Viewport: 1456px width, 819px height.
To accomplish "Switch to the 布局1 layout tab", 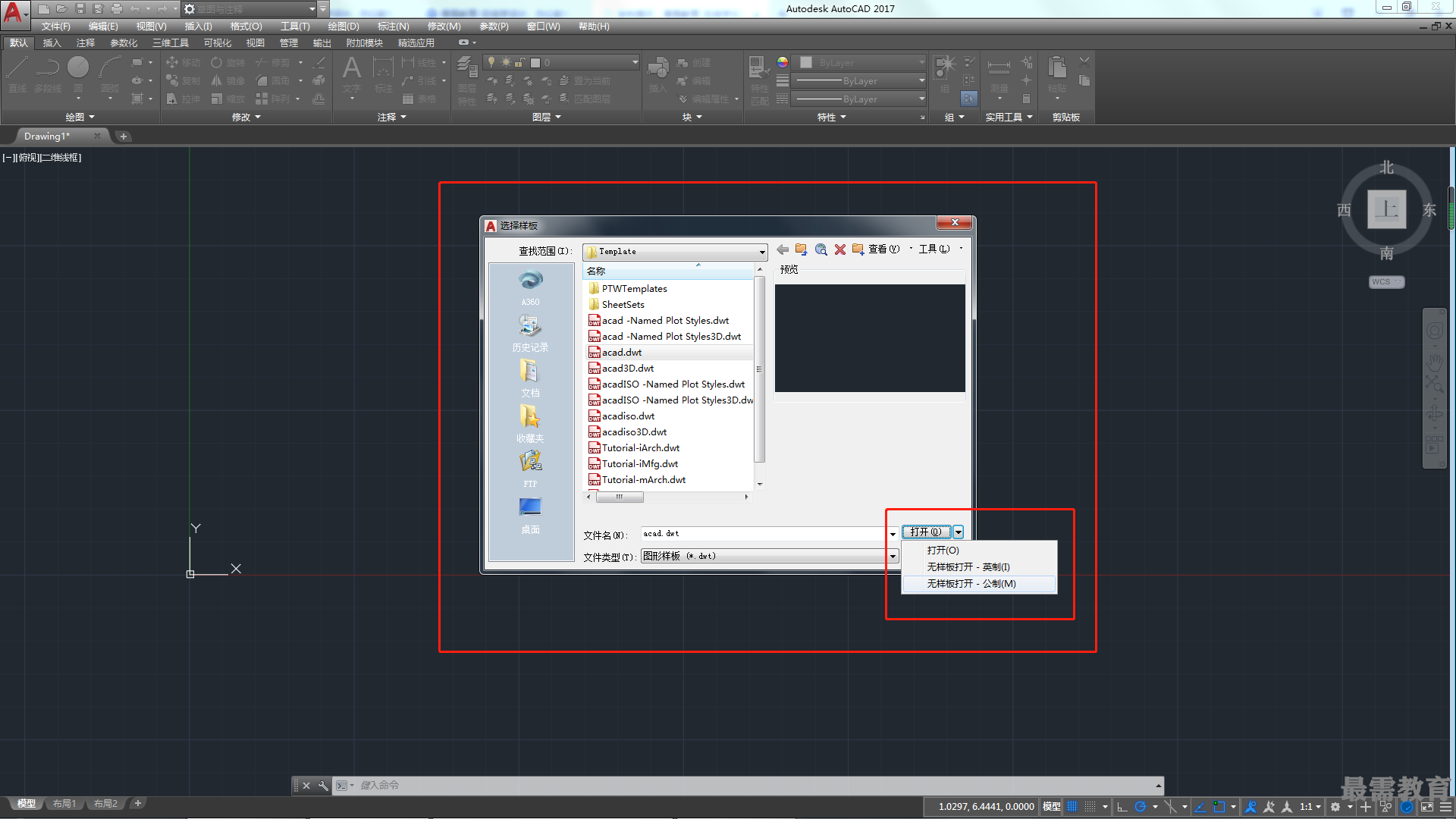I will (64, 804).
